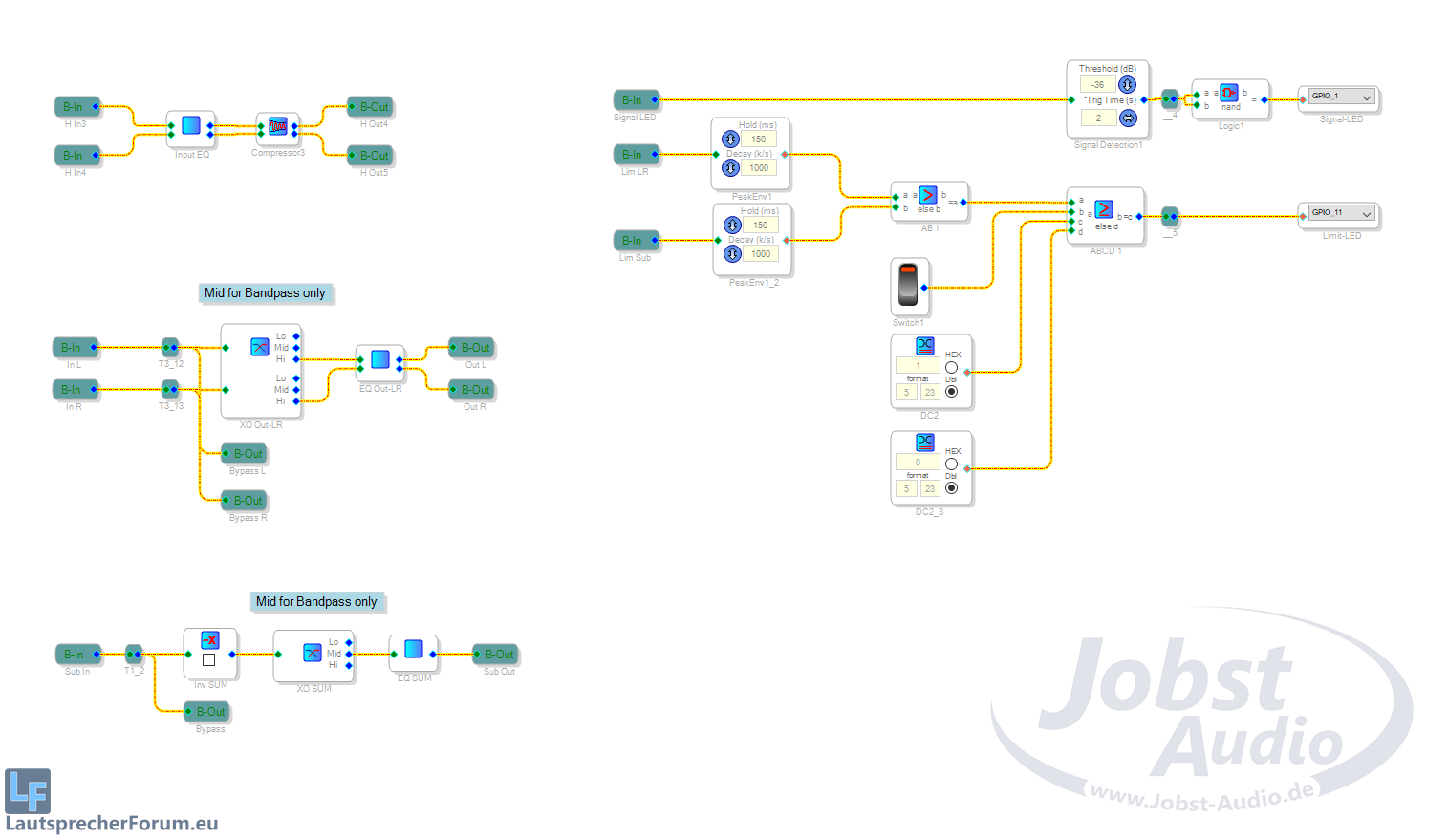Select the AB 1 comparator icon

pos(927,195)
